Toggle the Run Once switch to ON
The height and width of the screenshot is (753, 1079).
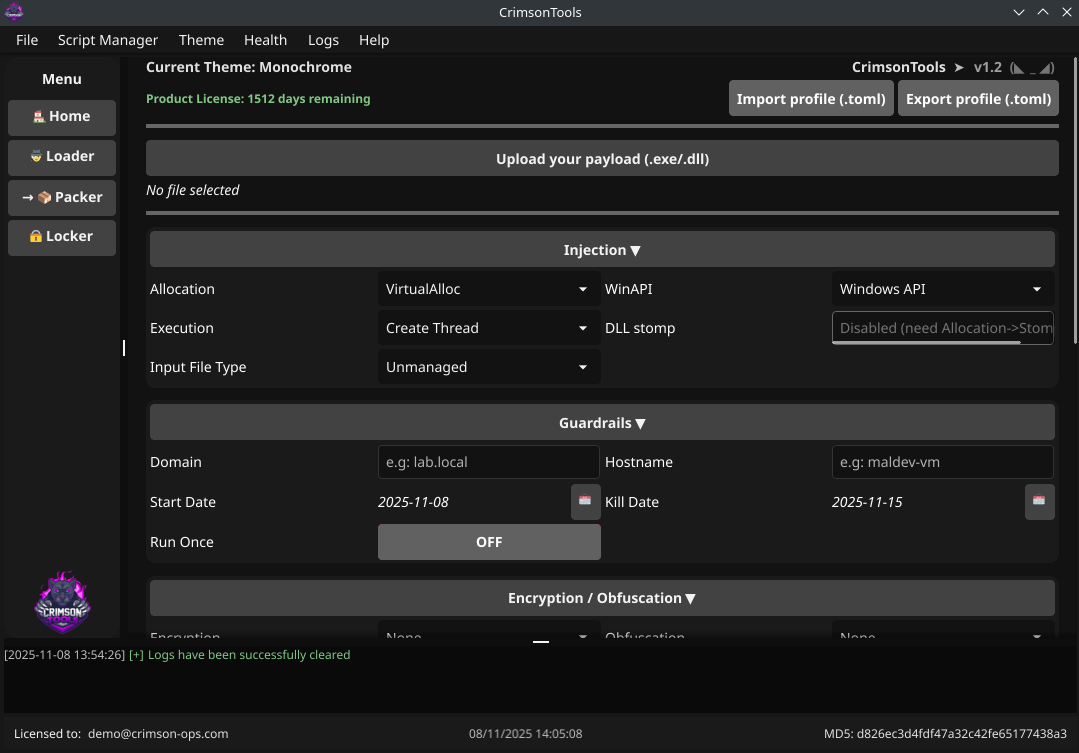point(489,541)
